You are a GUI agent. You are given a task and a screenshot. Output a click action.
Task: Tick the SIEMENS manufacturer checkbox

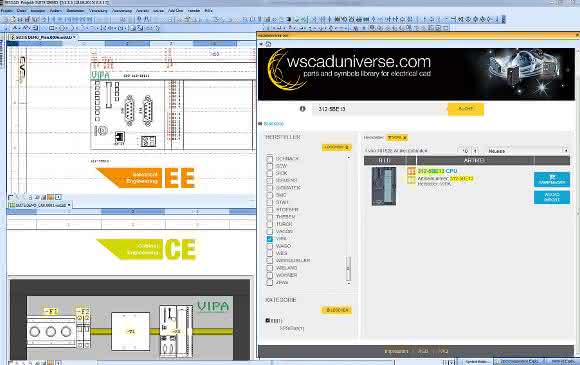point(270,180)
